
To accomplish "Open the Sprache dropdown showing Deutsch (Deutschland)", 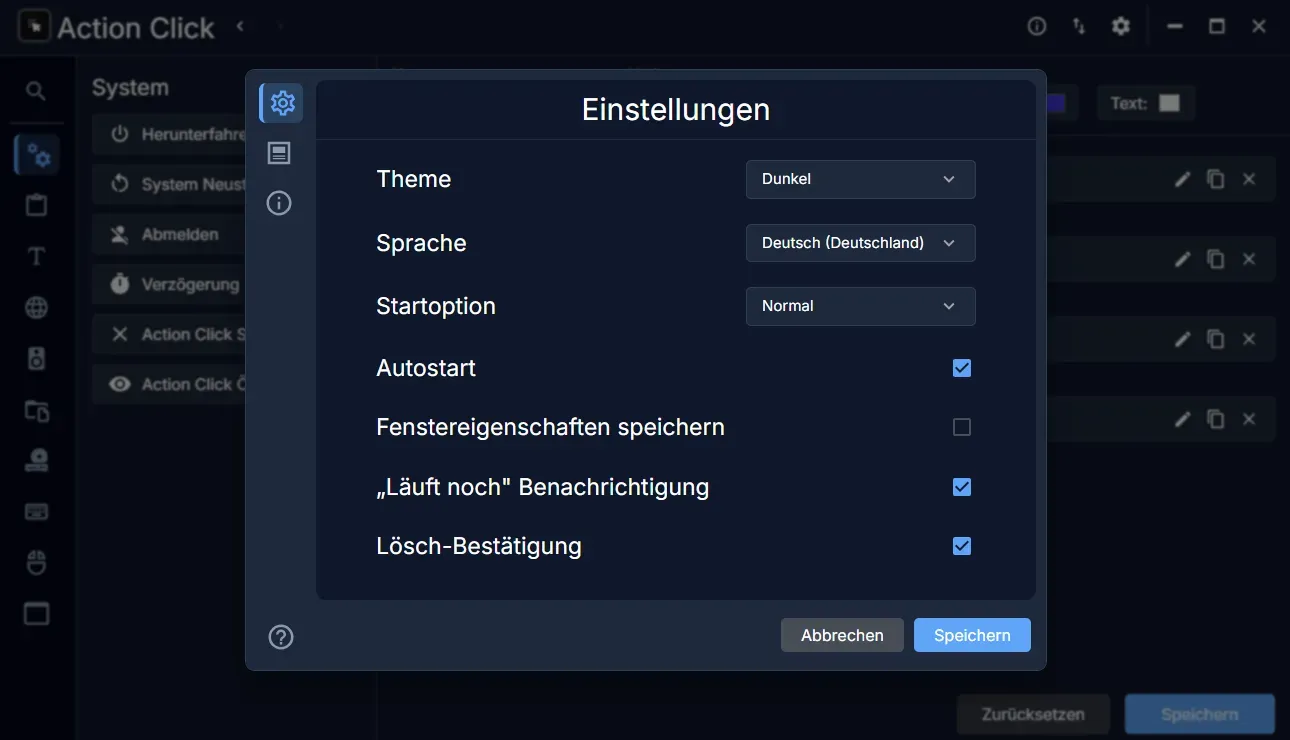I will [860, 243].
